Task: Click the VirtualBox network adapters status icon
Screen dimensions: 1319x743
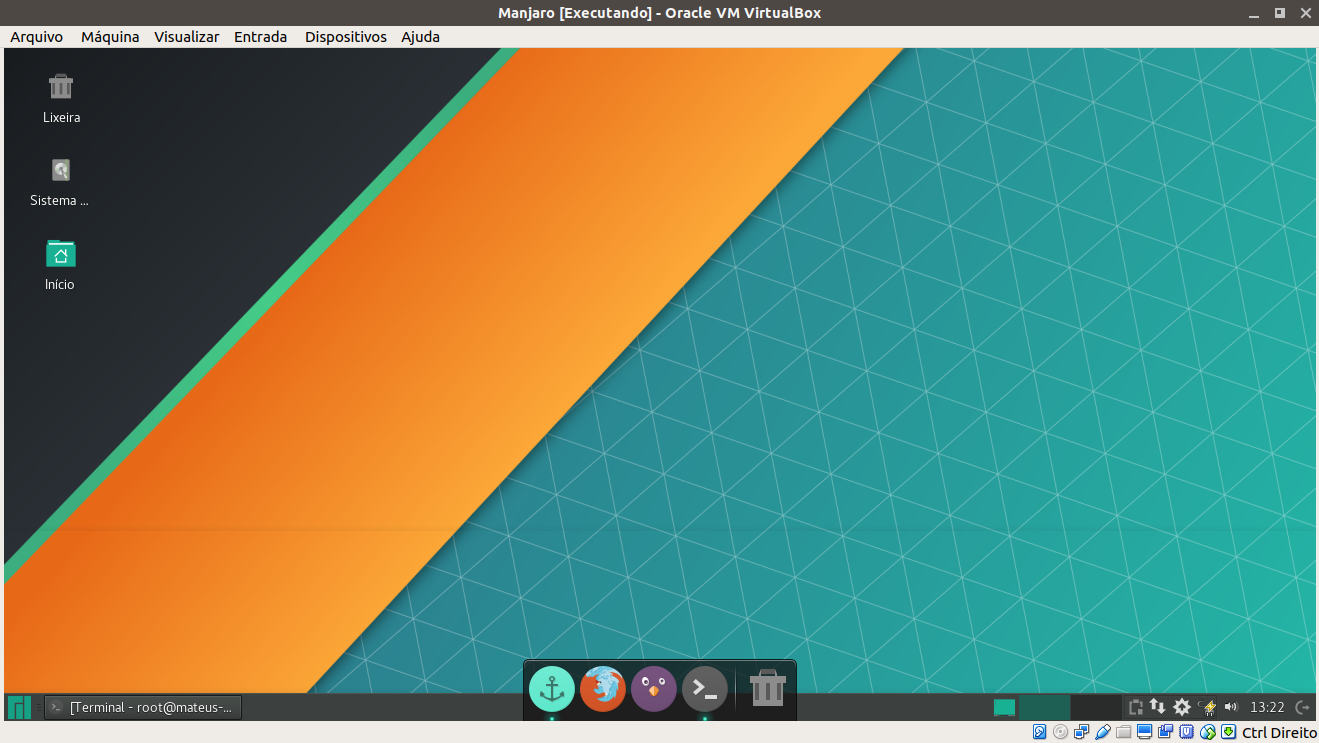Action: [x=1081, y=732]
